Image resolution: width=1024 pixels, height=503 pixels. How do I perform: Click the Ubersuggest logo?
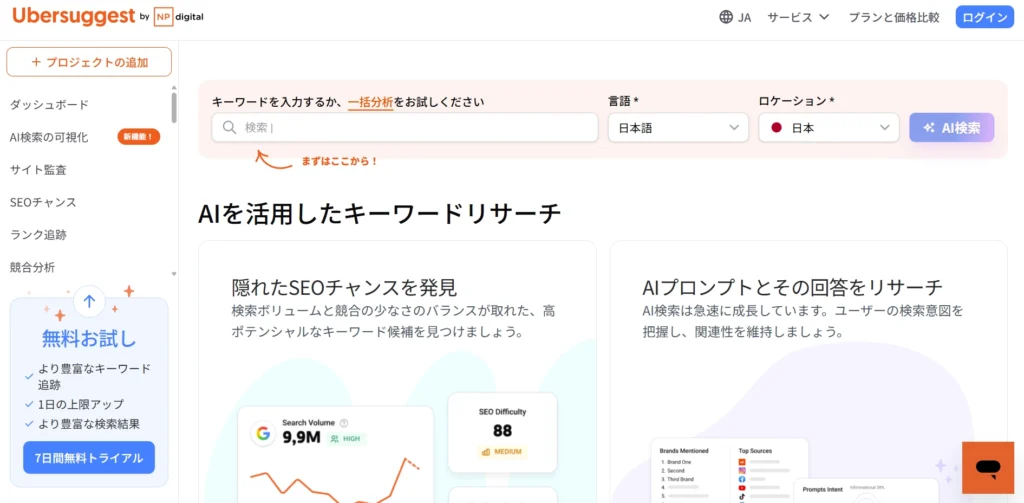click(x=73, y=17)
